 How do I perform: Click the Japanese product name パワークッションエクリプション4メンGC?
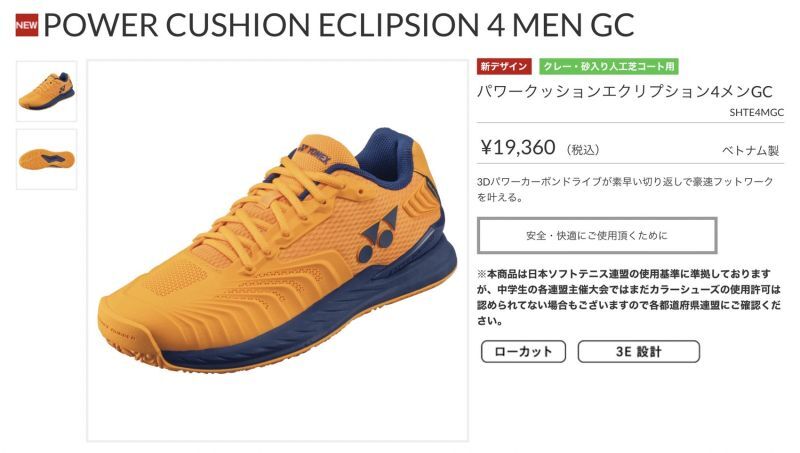[625, 92]
